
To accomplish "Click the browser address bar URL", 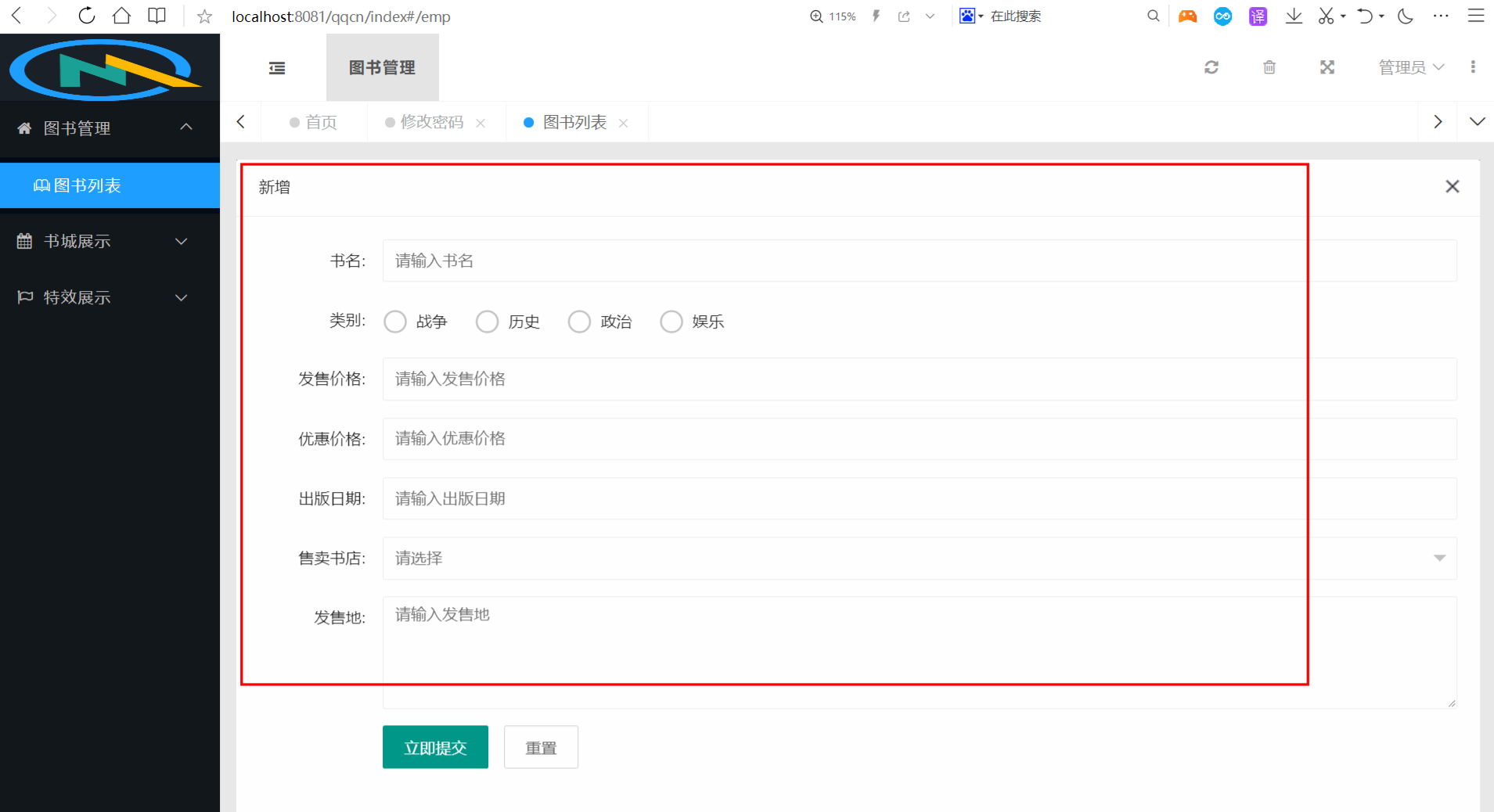I will (x=341, y=16).
